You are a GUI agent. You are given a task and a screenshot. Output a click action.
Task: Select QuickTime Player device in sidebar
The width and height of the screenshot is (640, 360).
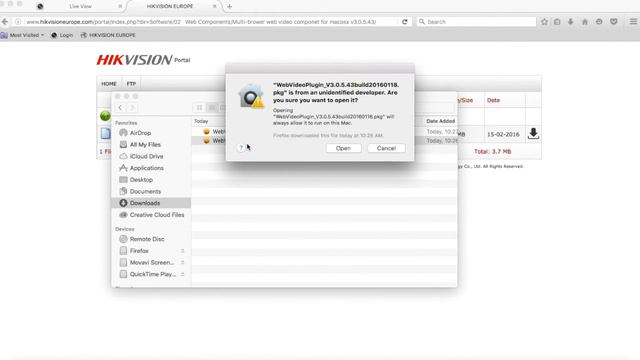click(153, 274)
